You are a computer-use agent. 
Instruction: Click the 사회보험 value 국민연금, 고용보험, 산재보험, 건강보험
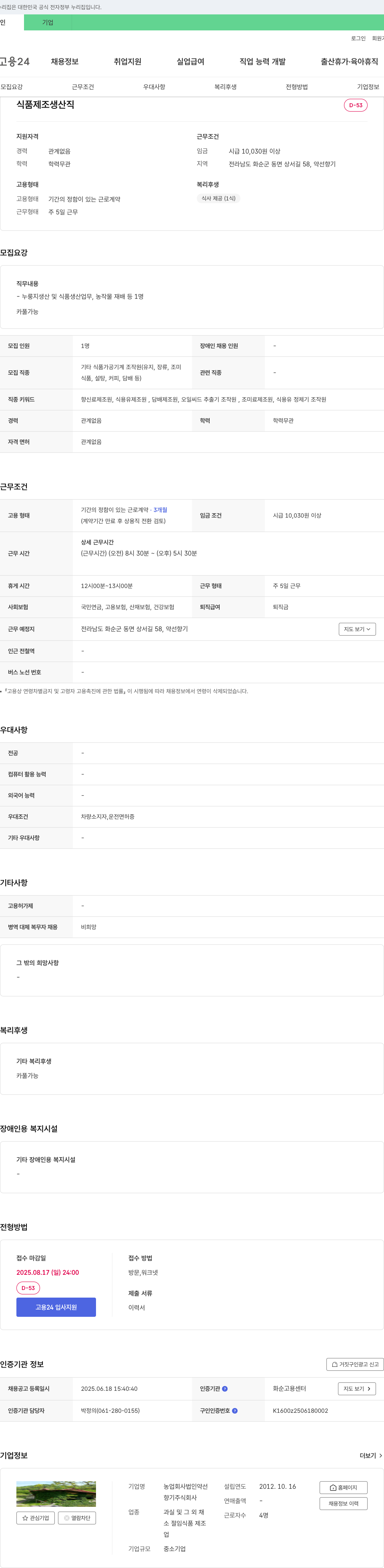pyautogui.click(x=128, y=608)
